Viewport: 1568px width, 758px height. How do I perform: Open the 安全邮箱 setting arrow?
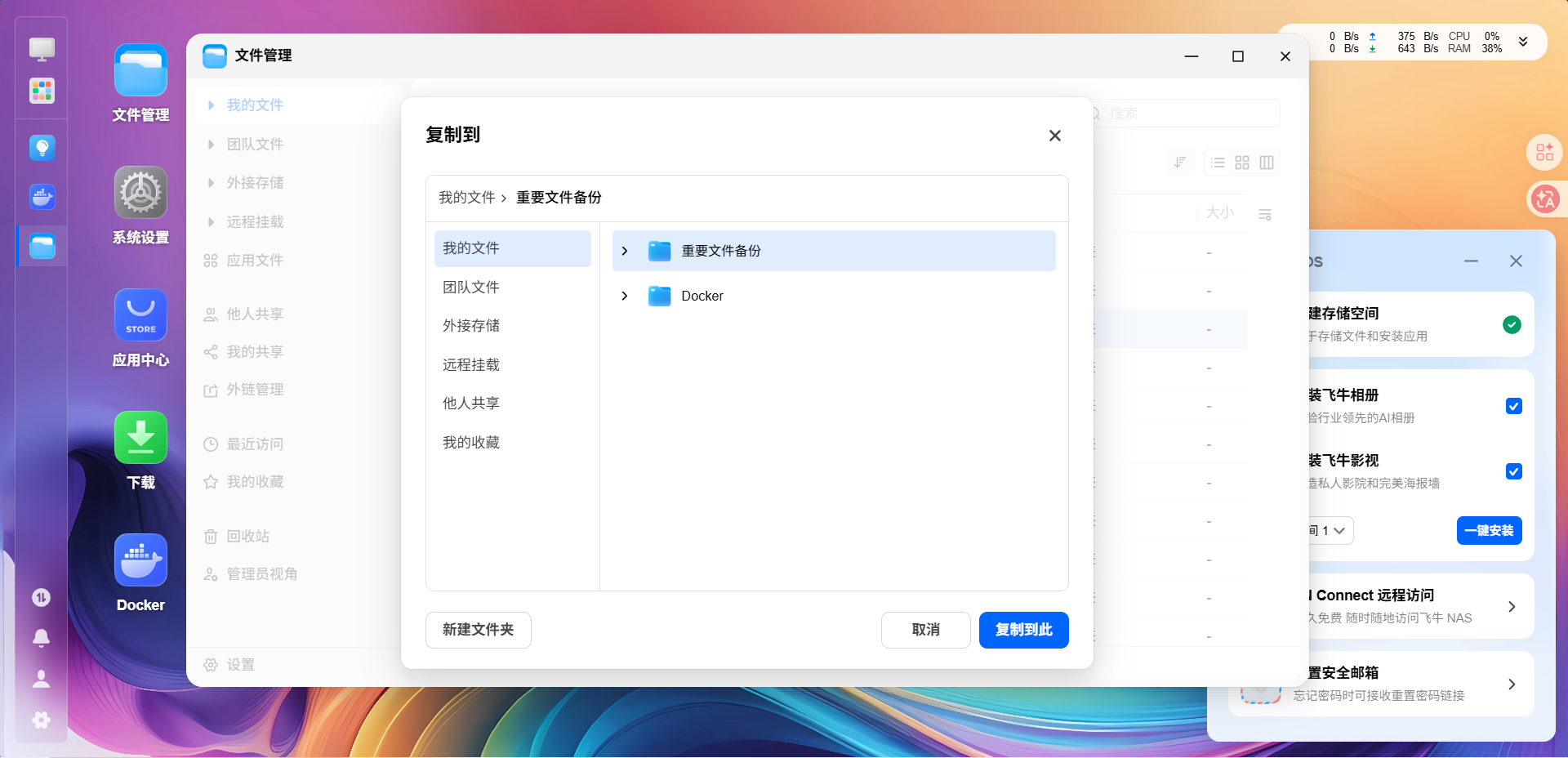tap(1512, 684)
